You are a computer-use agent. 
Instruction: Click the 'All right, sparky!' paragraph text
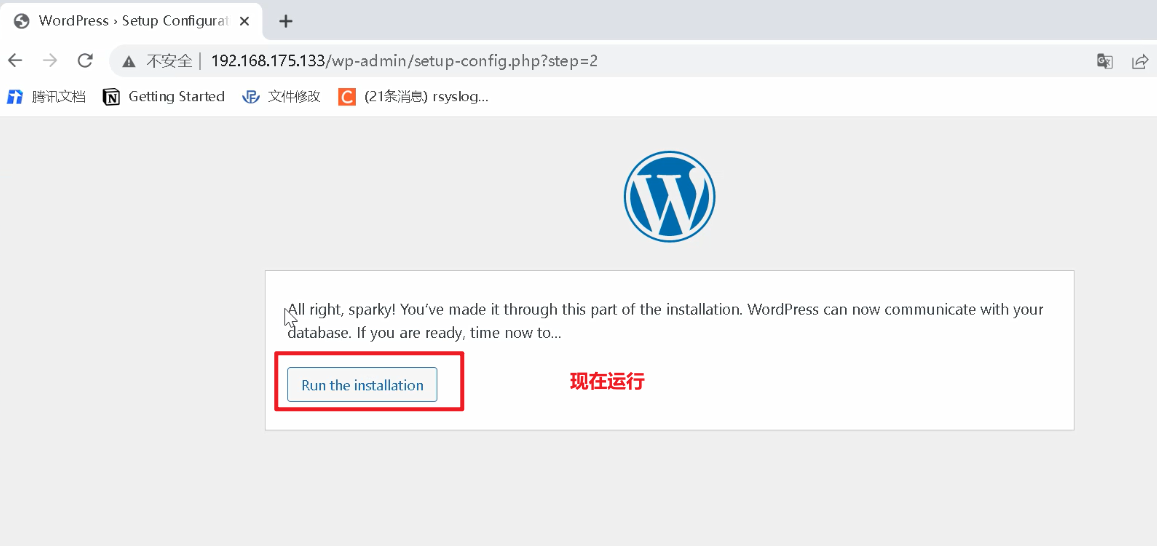point(666,321)
